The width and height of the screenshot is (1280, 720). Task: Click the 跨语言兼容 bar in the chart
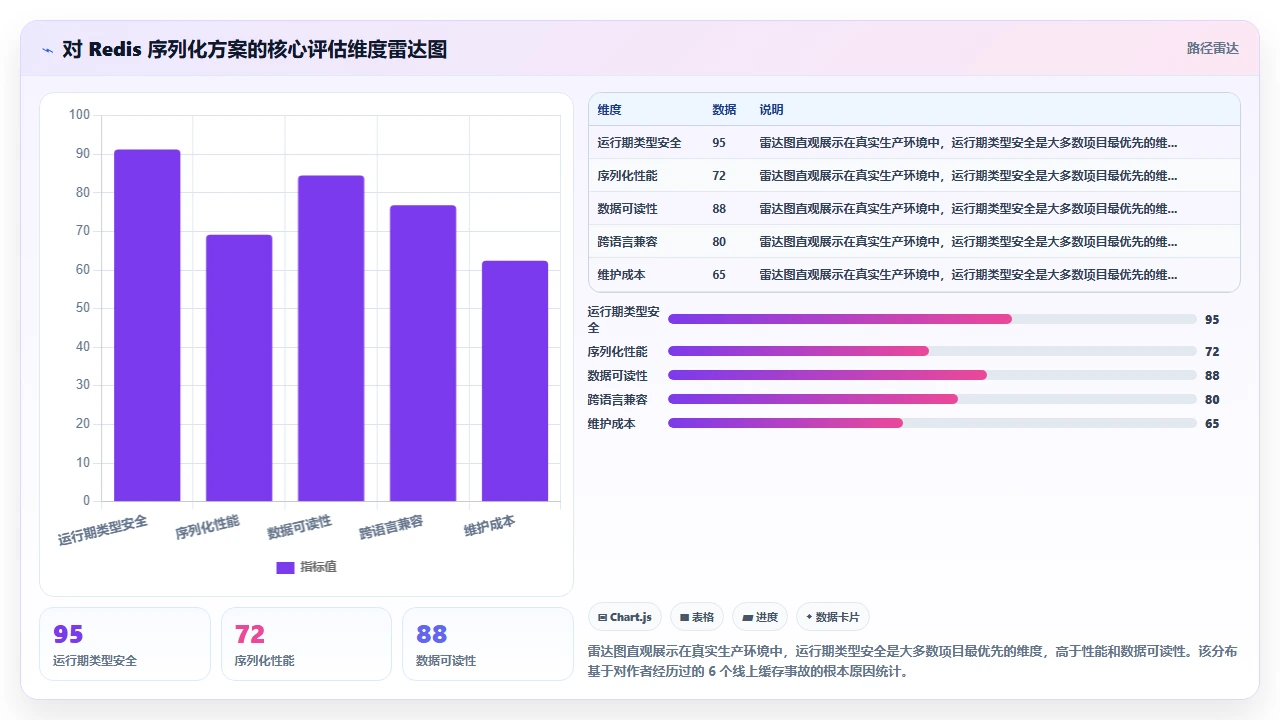pos(423,353)
